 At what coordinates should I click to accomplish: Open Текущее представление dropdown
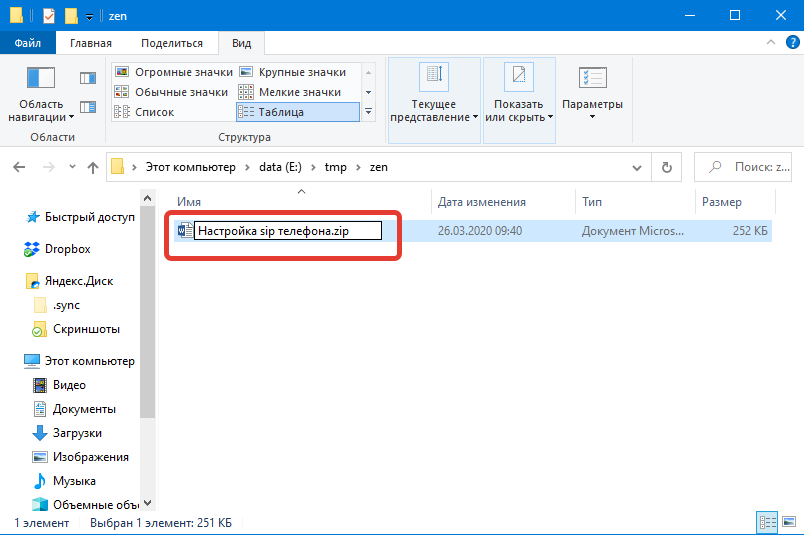(434, 100)
